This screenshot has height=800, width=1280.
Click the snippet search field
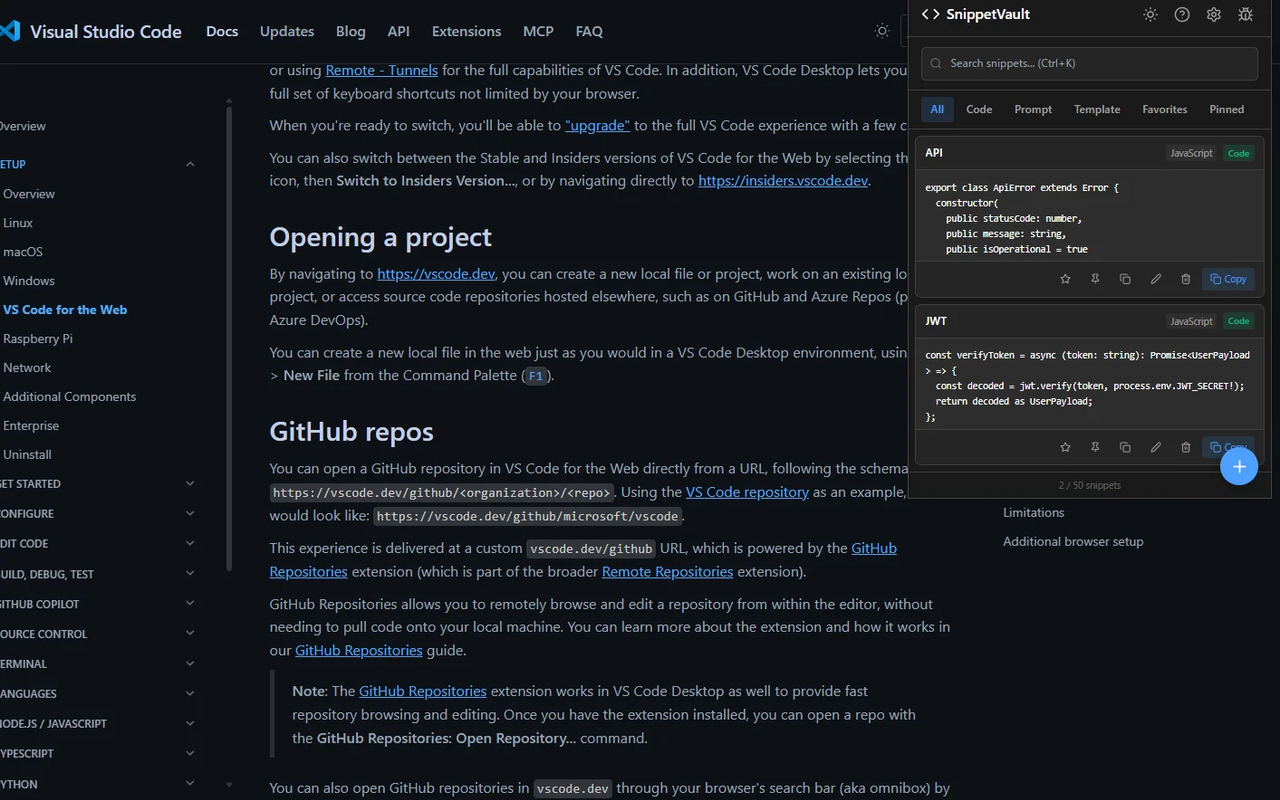pyautogui.click(x=1088, y=63)
